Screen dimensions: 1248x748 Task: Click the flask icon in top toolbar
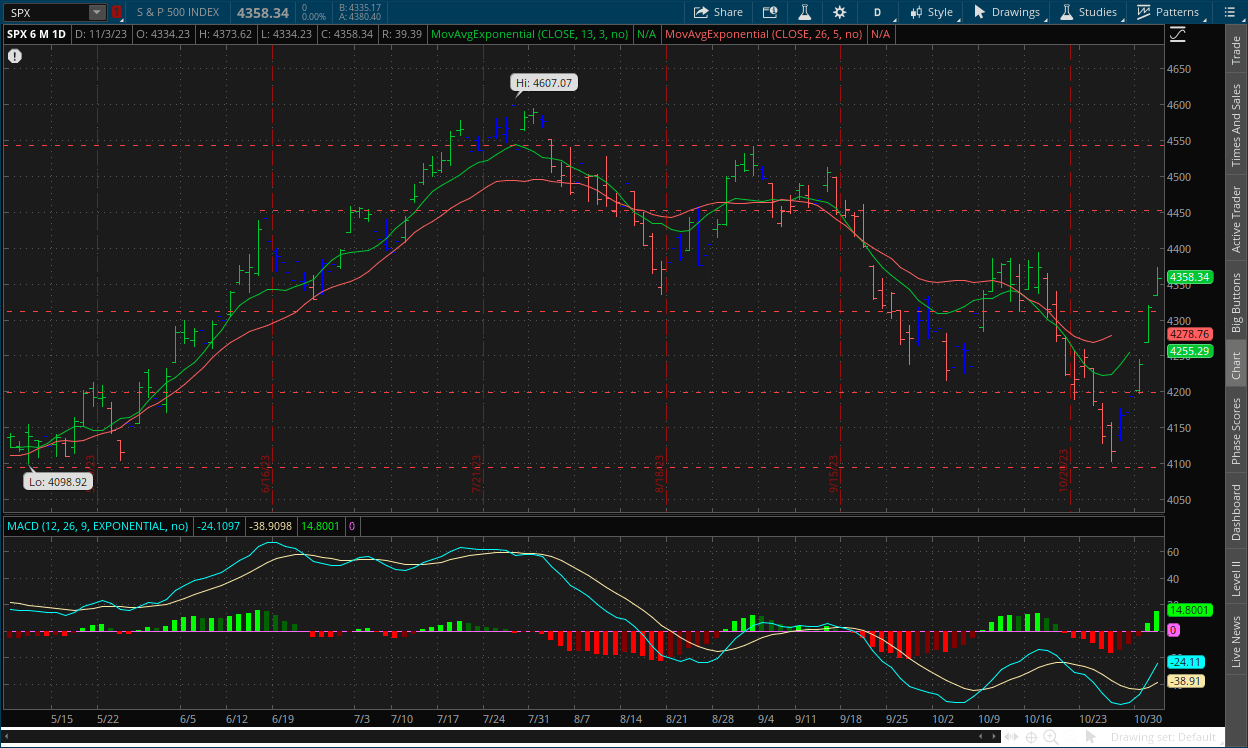tap(803, 12)
